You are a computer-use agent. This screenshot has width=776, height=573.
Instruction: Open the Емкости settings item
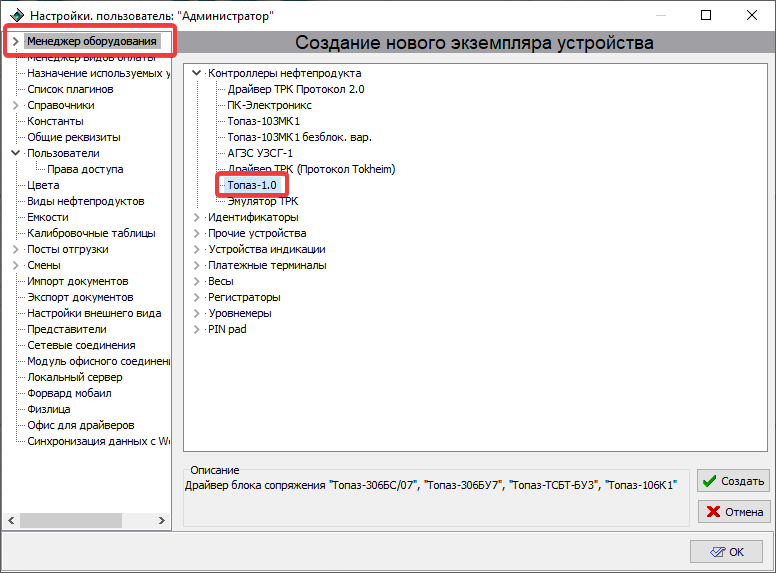(48, 217)
